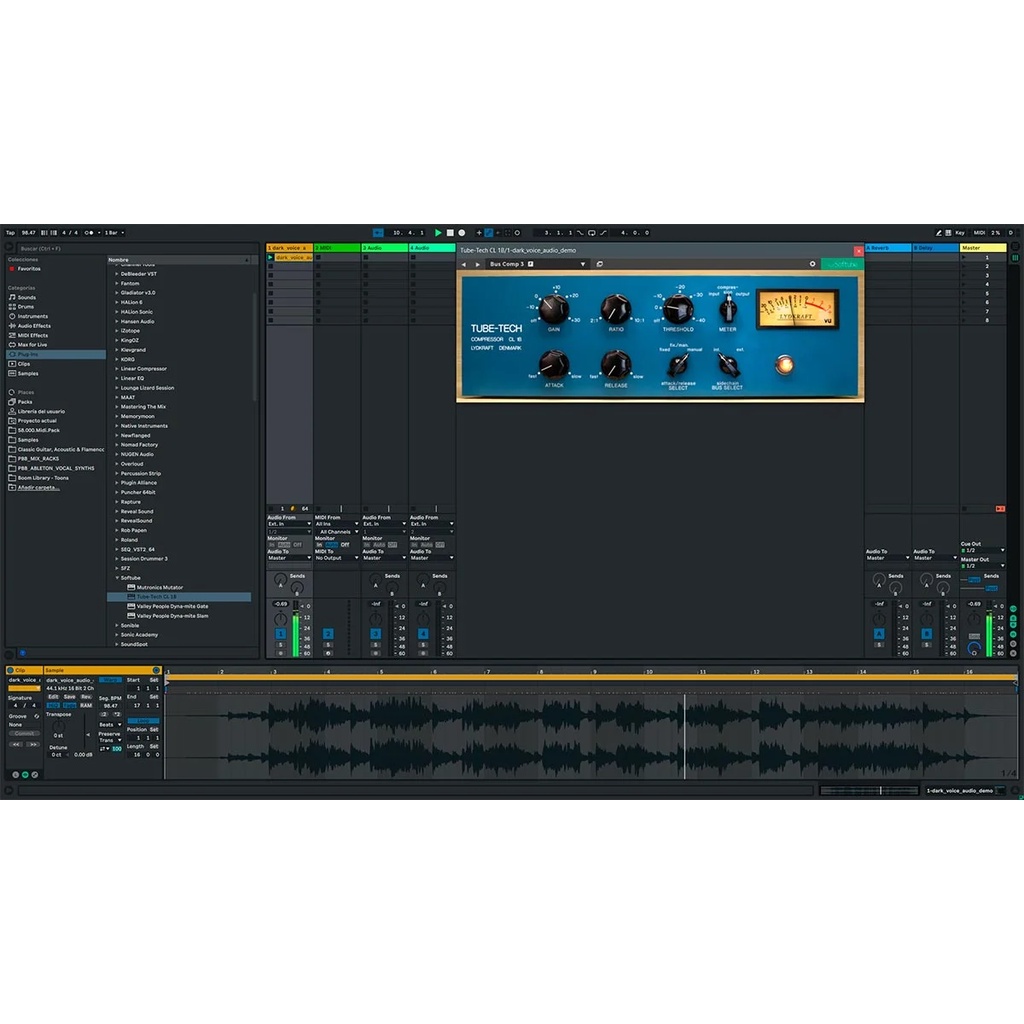Open the Master Out 1/2 dropdown

(982, 566)
